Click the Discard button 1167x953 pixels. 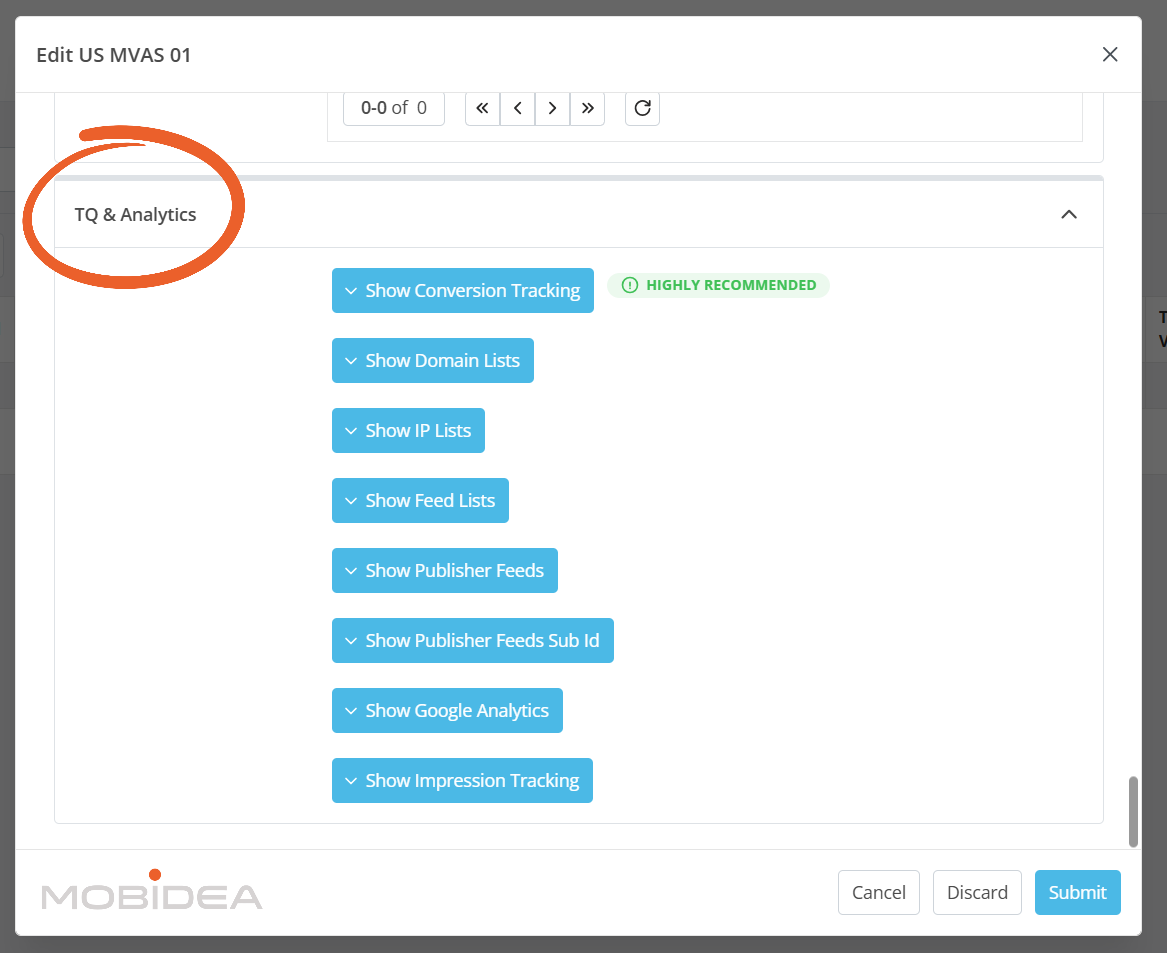(x=977, y=892)
